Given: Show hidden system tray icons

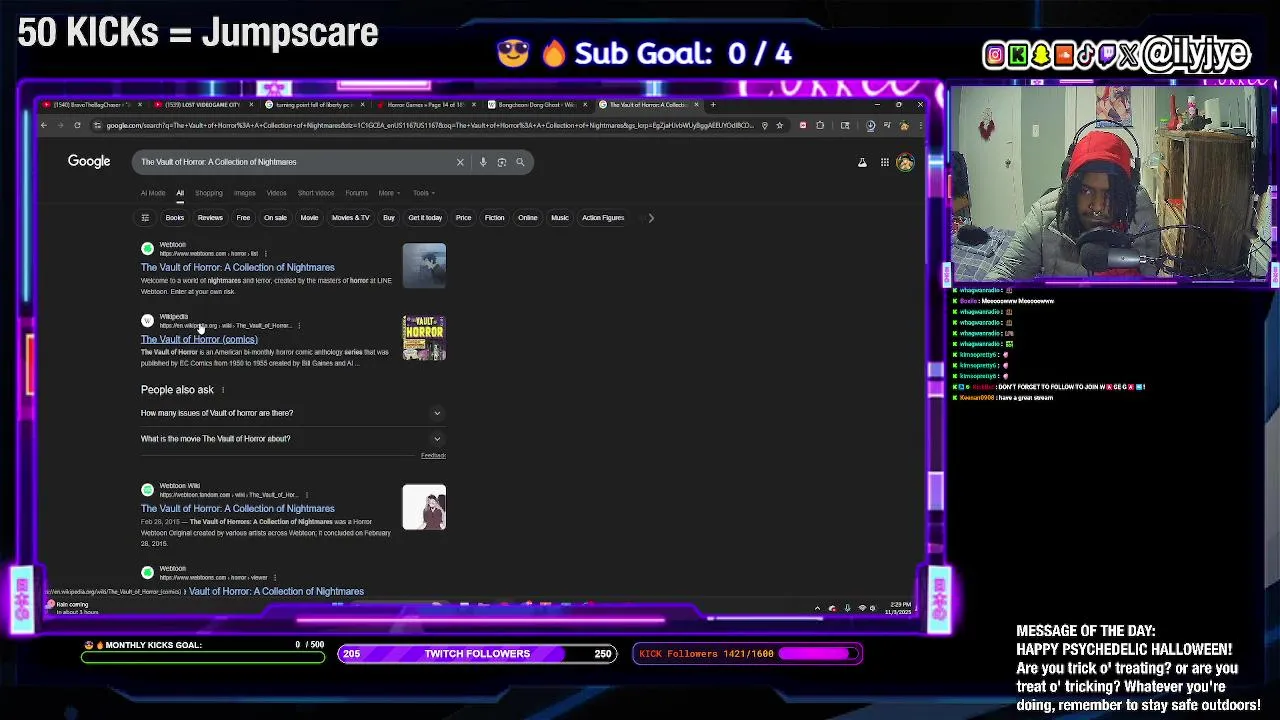Looking at the screenshot, I should click(x=817, y=608).
